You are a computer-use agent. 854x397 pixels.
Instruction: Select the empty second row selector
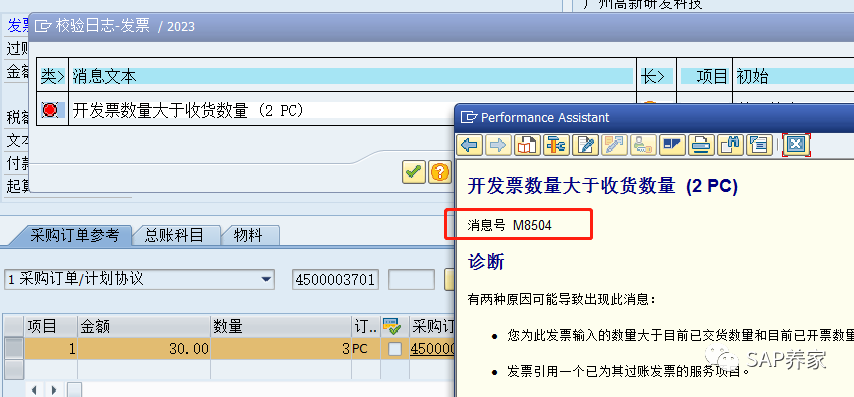[14, 370]
